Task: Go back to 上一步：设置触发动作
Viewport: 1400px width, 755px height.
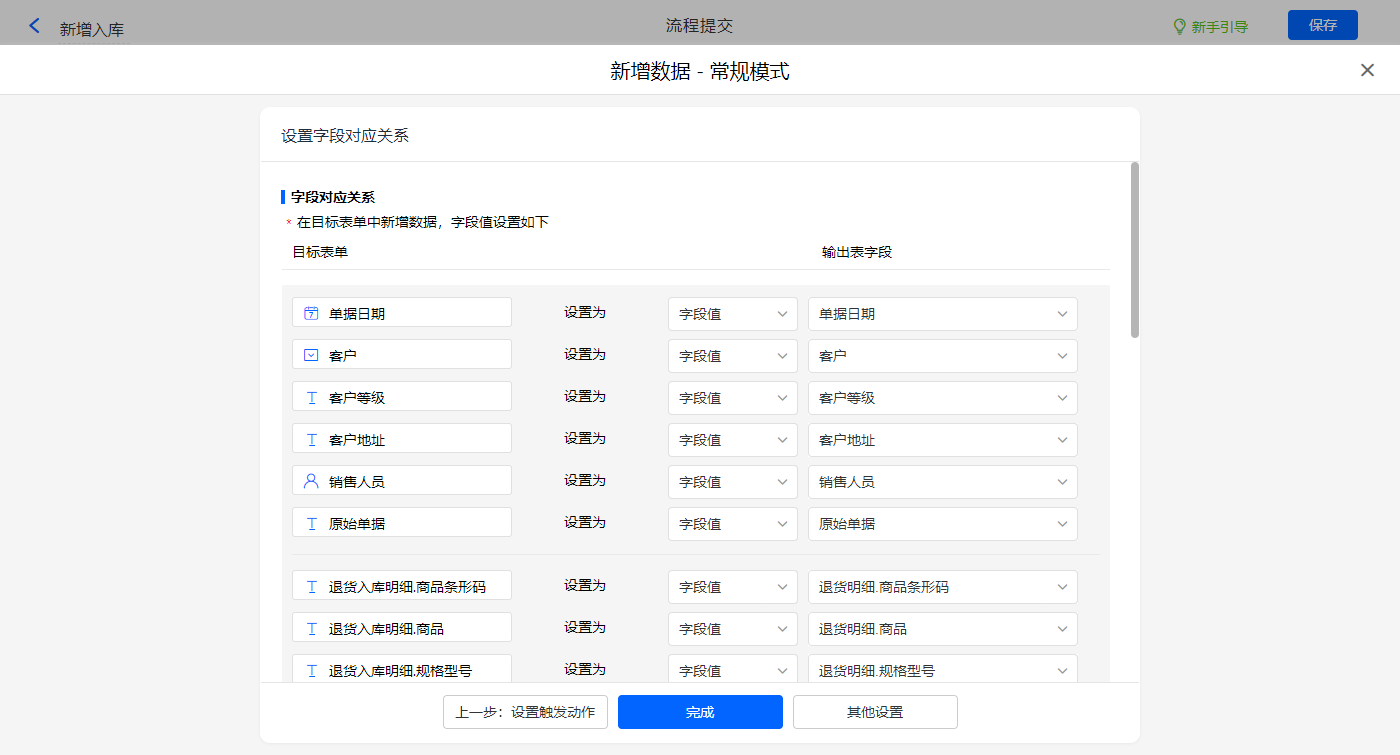Action: click(x=525, y=712)
